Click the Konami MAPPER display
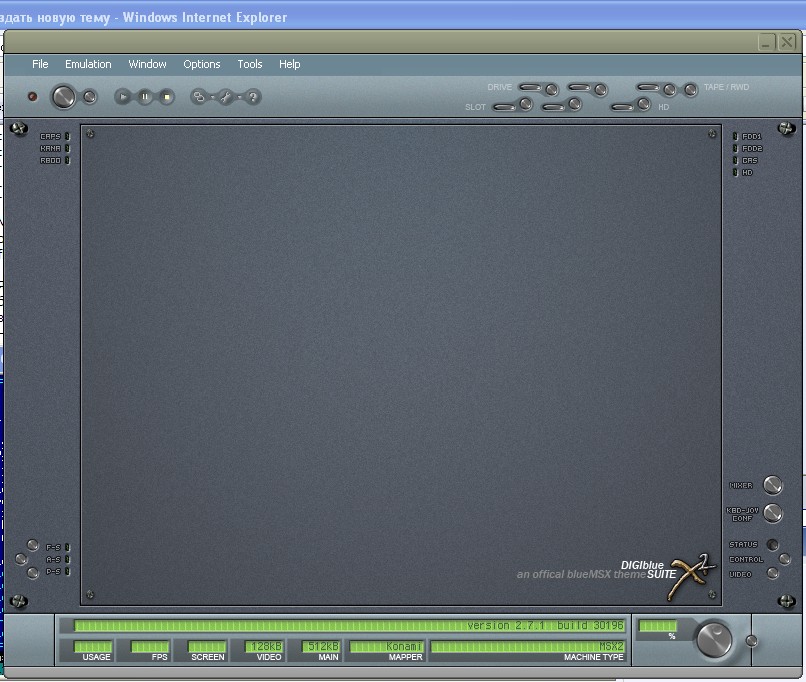Screen dimensions: 806x682 (387, 647)
